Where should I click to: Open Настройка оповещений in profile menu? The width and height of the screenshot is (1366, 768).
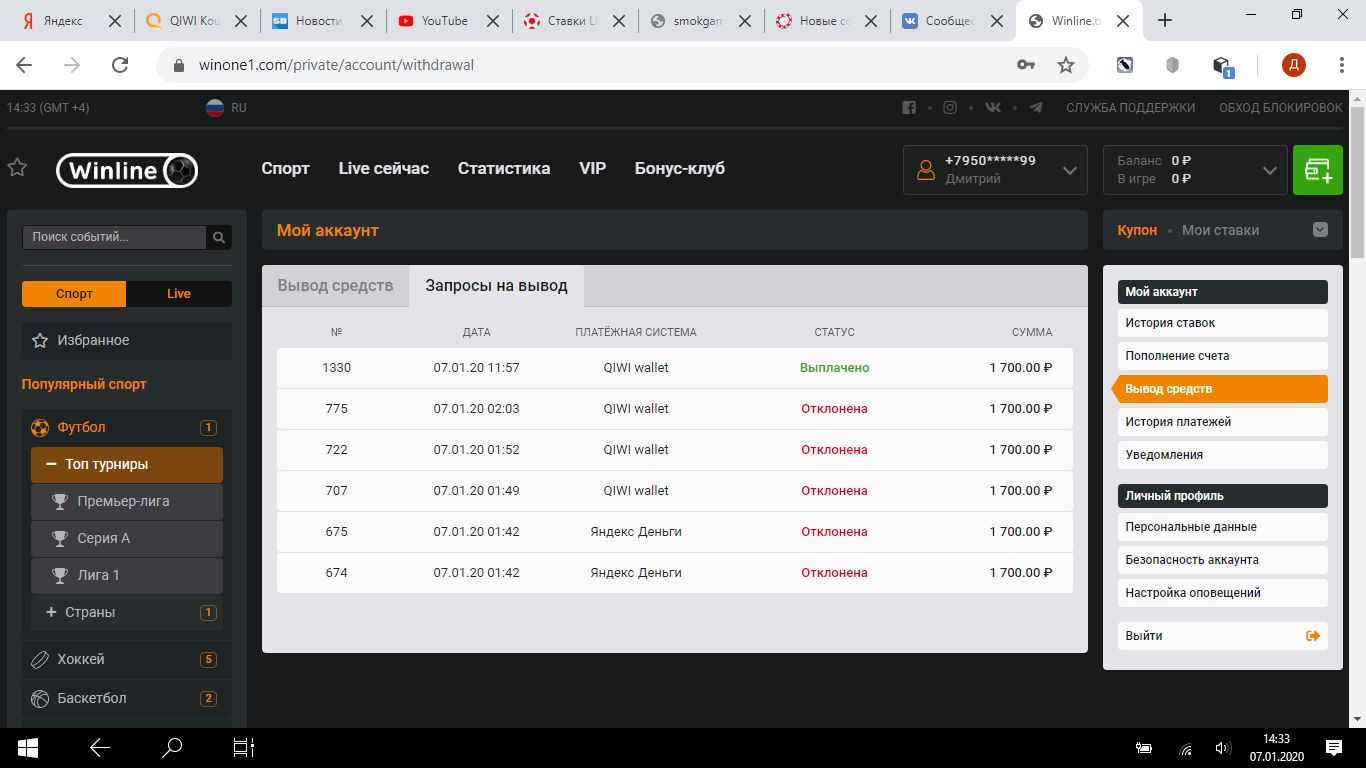click(1222, 593)
